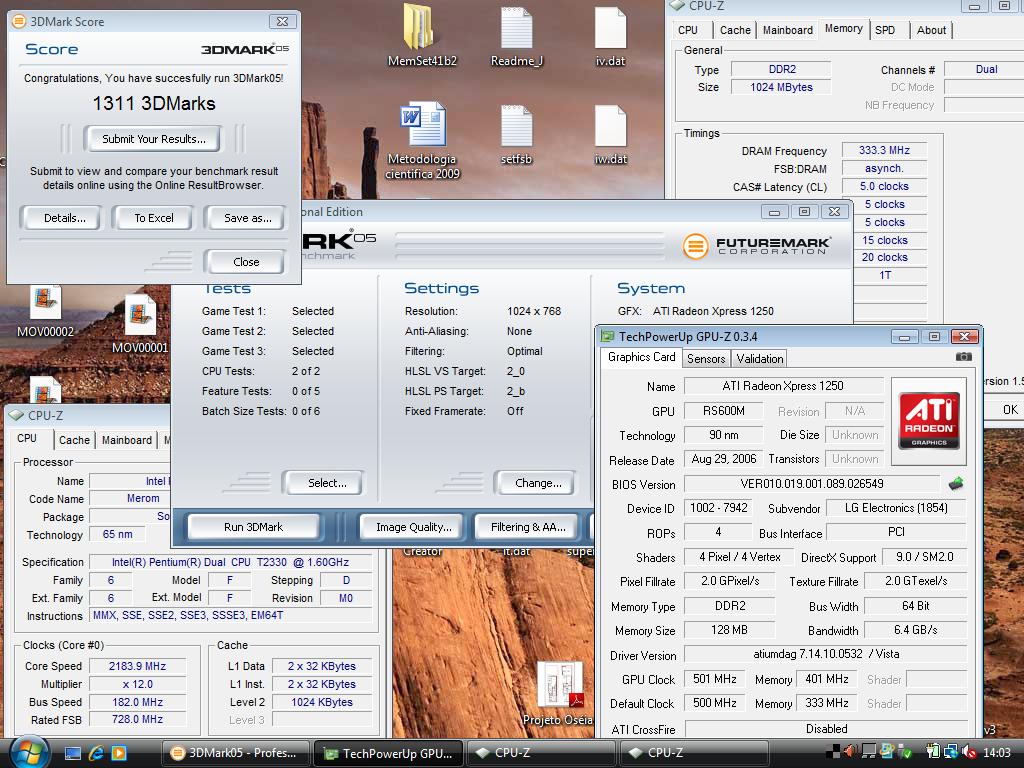This screenshot has width=1024, height=768.
Task: Click the 1311 3DMarks score text
Action: tap(154, 103)
